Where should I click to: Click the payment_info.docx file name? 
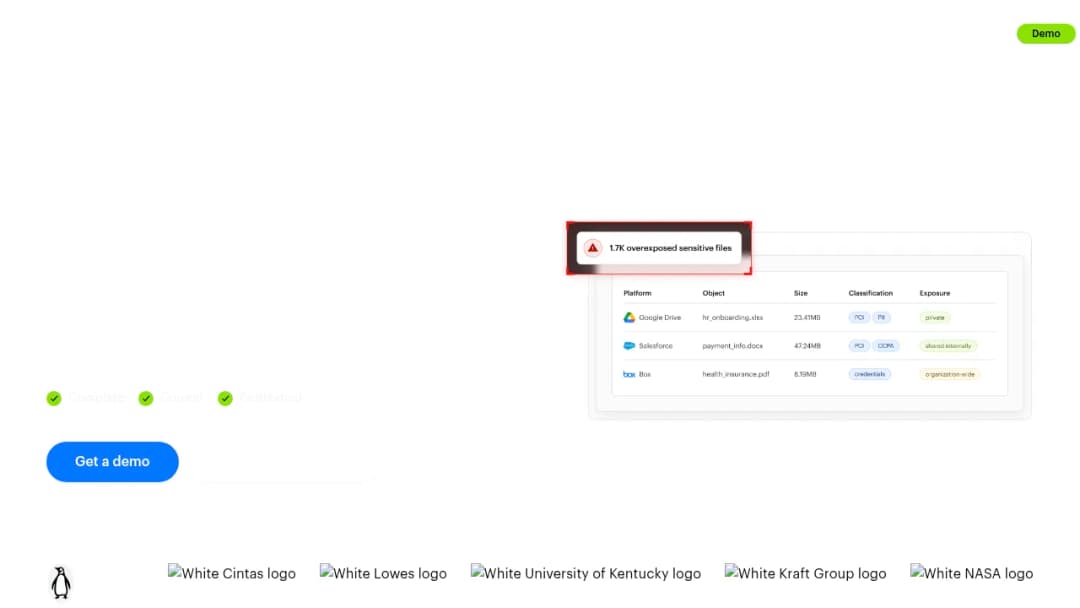pos(733,346)
